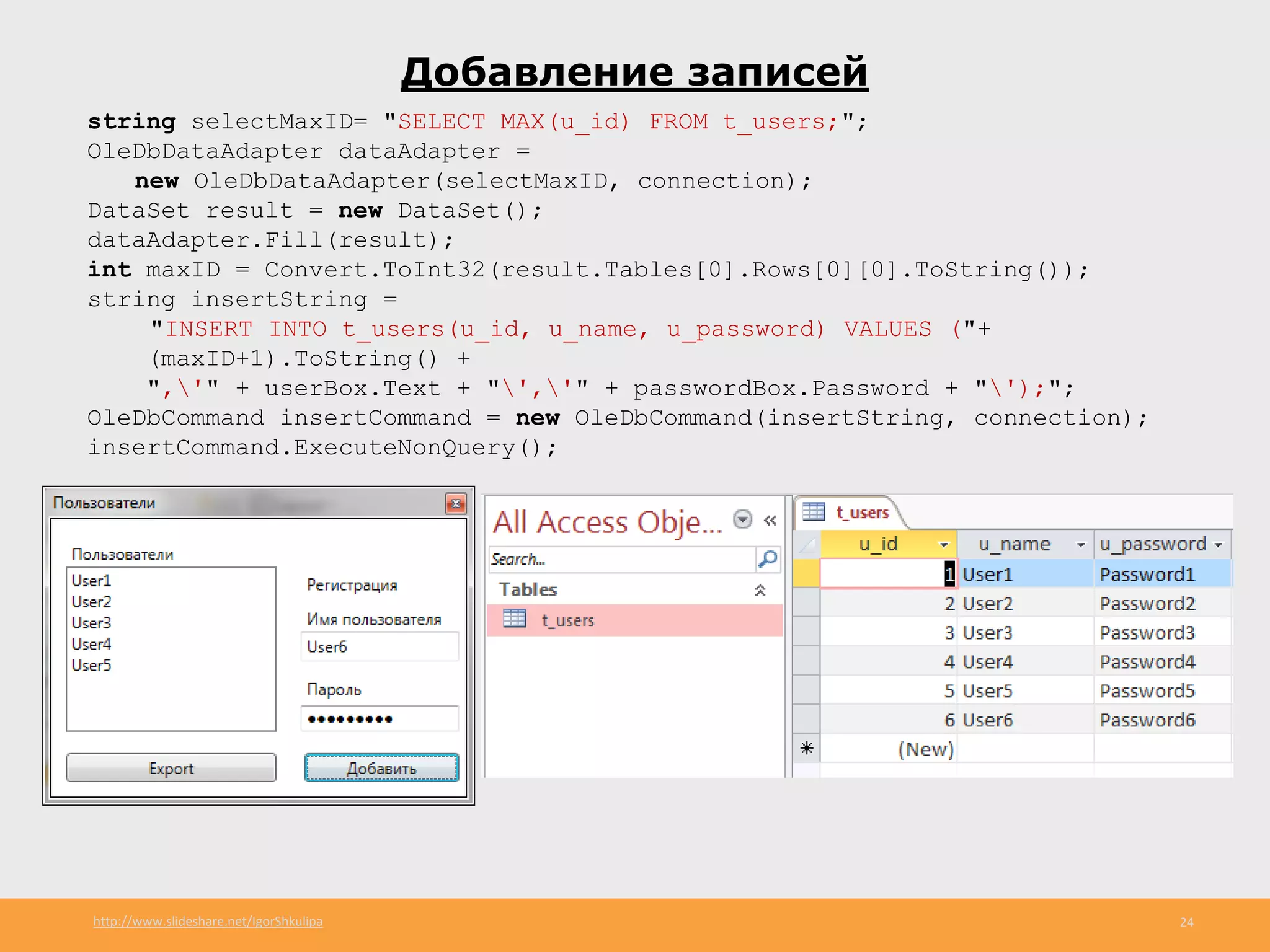Click User6 name cell in t_users table

pyautogui.click(x=1026, y=720)
